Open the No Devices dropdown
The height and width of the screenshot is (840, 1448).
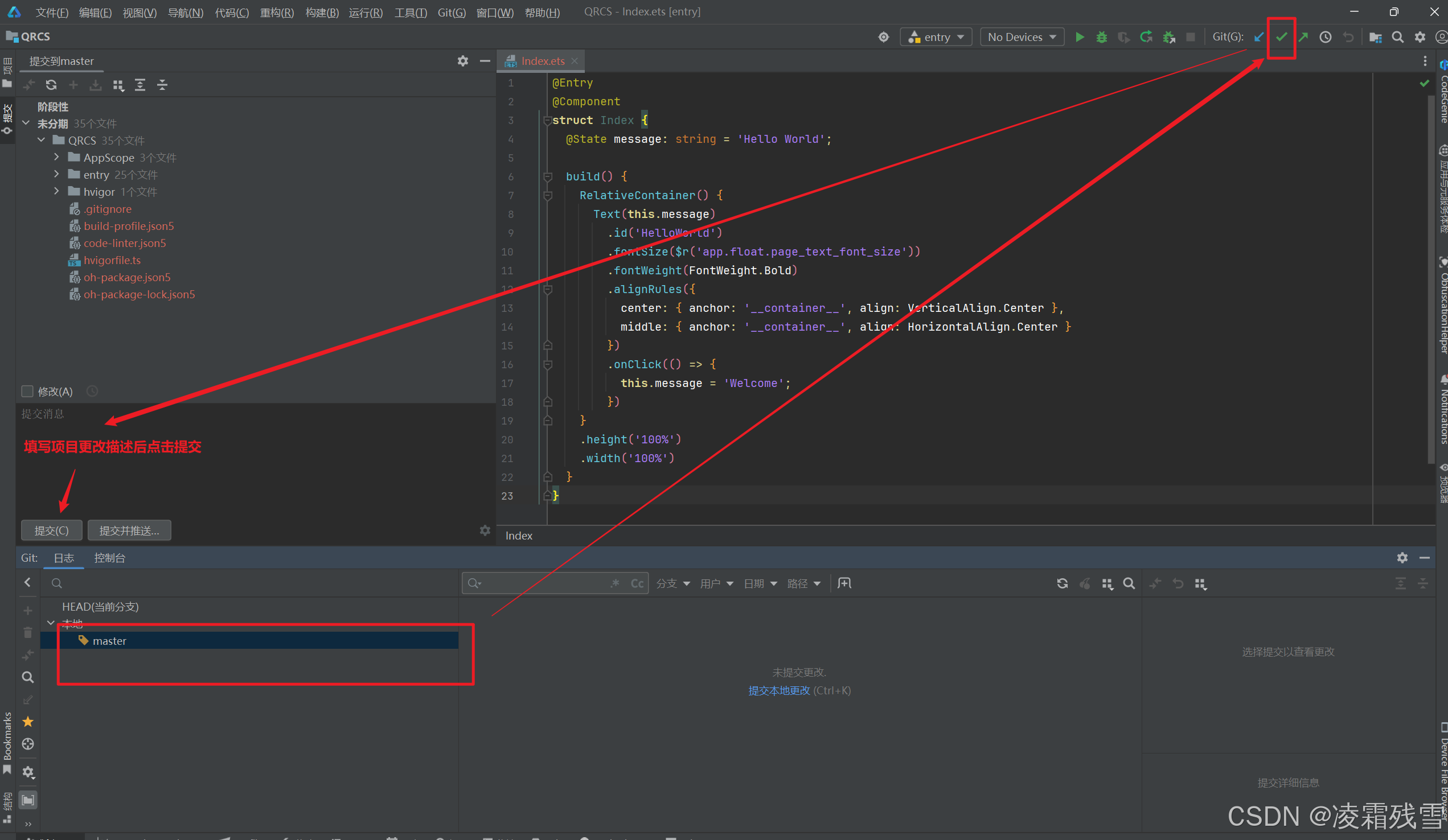pos(1022,38)
